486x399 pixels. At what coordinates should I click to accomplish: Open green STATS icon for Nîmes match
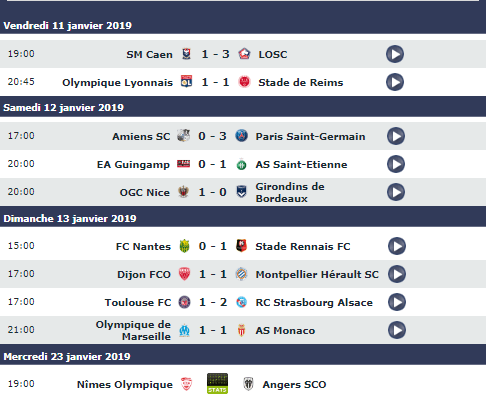(x=217, y=384)
